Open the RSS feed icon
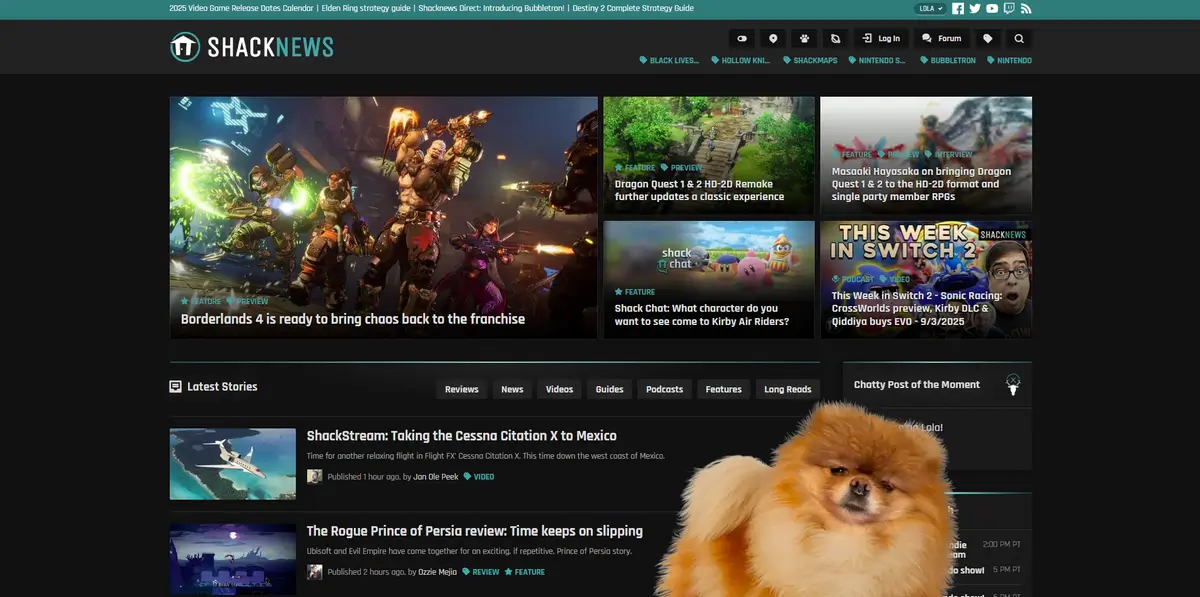The width and height of the screenshot is (1200, 597). pos(1026,8)
